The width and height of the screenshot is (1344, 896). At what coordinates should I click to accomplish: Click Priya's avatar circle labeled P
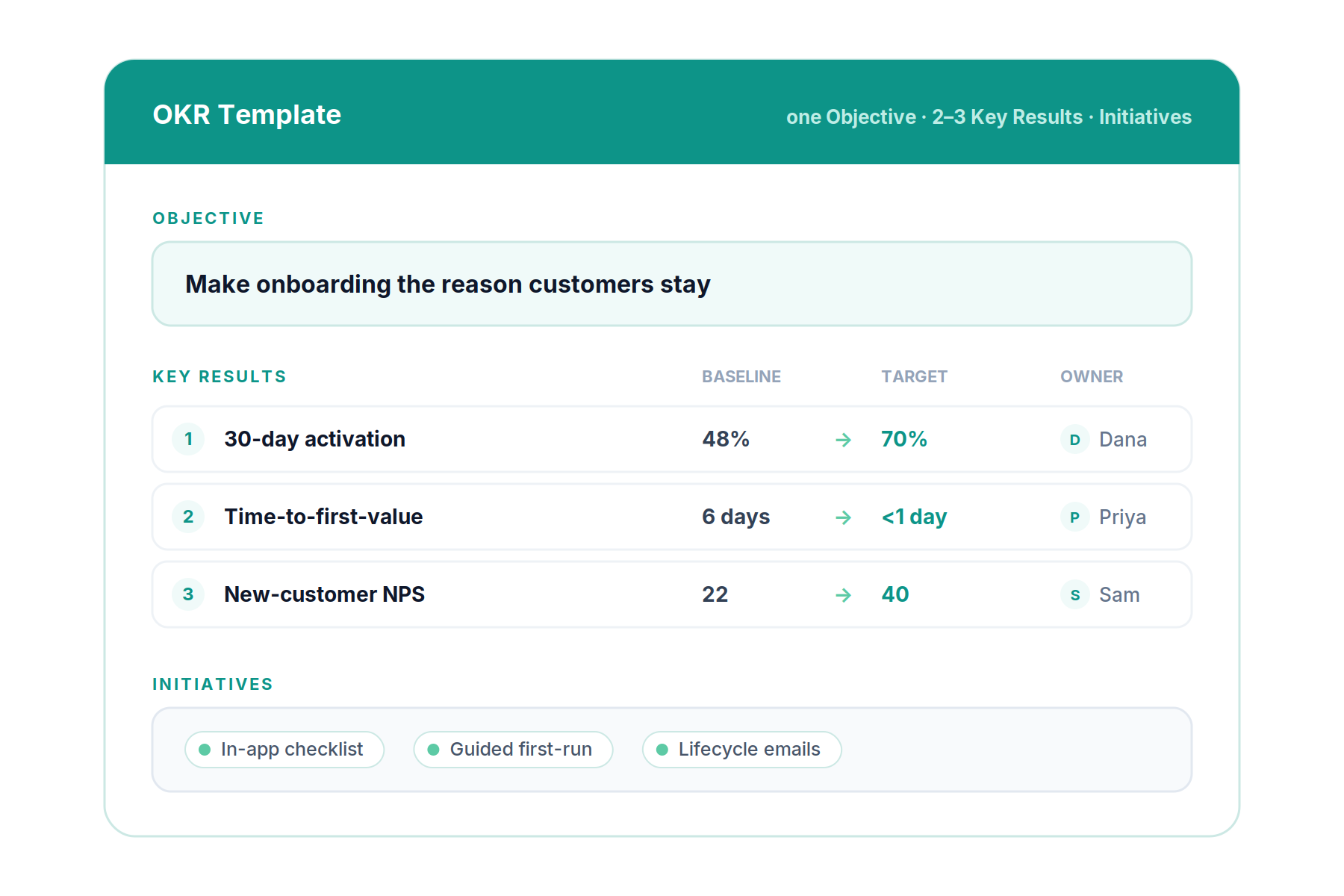pyautogui.click(x=1075, y=517)
